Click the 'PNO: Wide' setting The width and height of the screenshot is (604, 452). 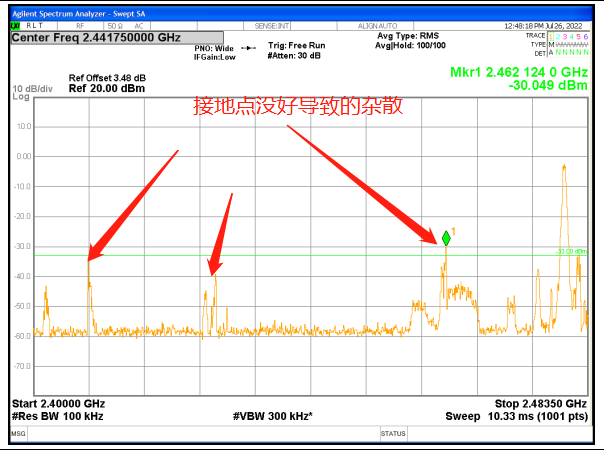point(214,49)
